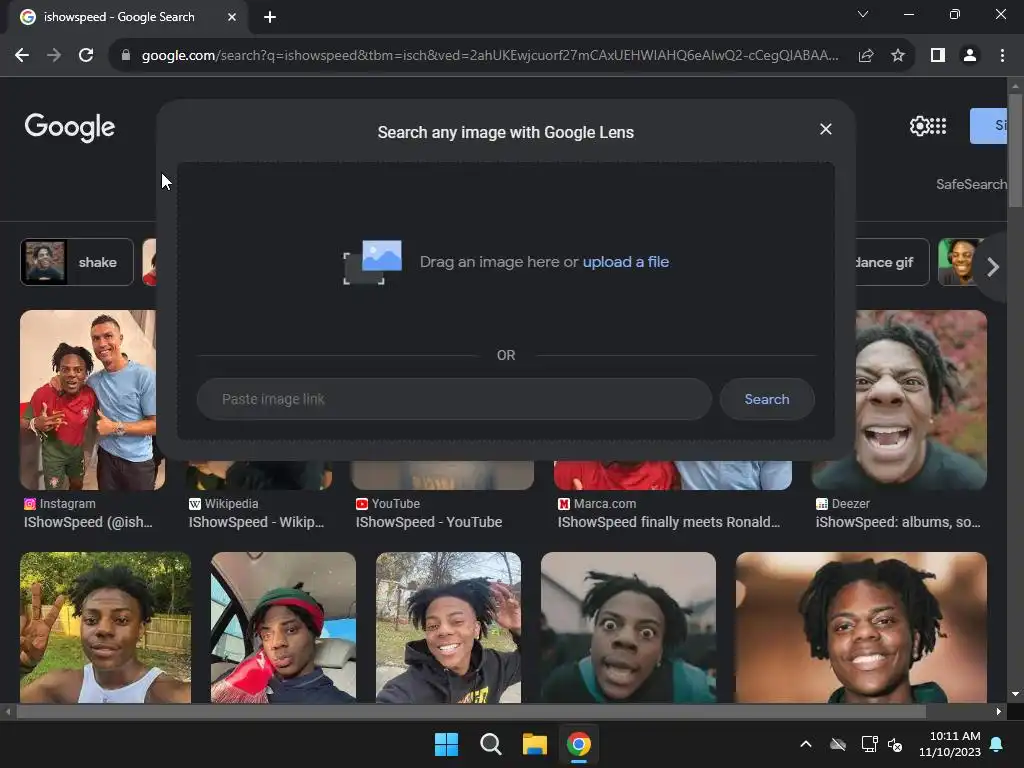Click the blue Sign in button
The width and height of the screenshot is (1024, 768).
click(989, 126)
